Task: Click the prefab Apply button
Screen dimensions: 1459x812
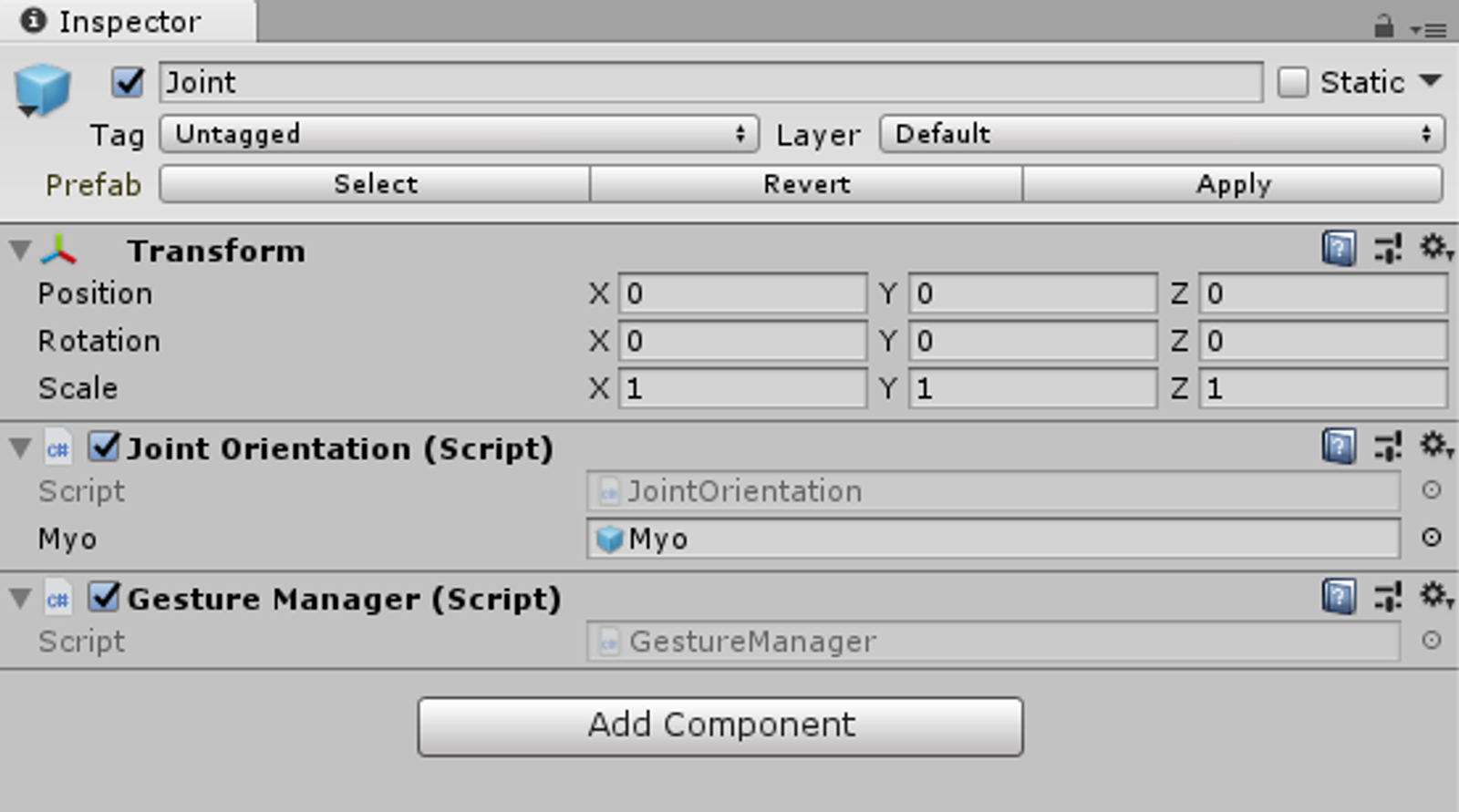Action: (1233, 183)
